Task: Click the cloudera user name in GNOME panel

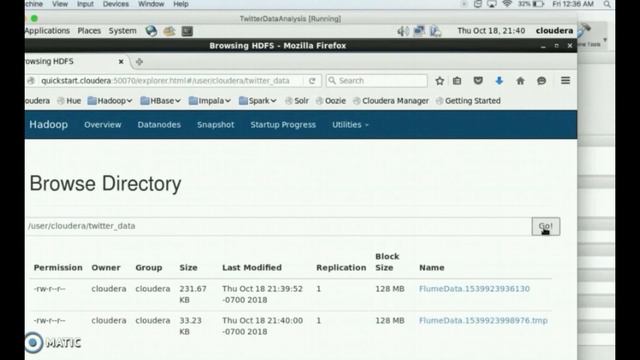Action: pos(554,31)
